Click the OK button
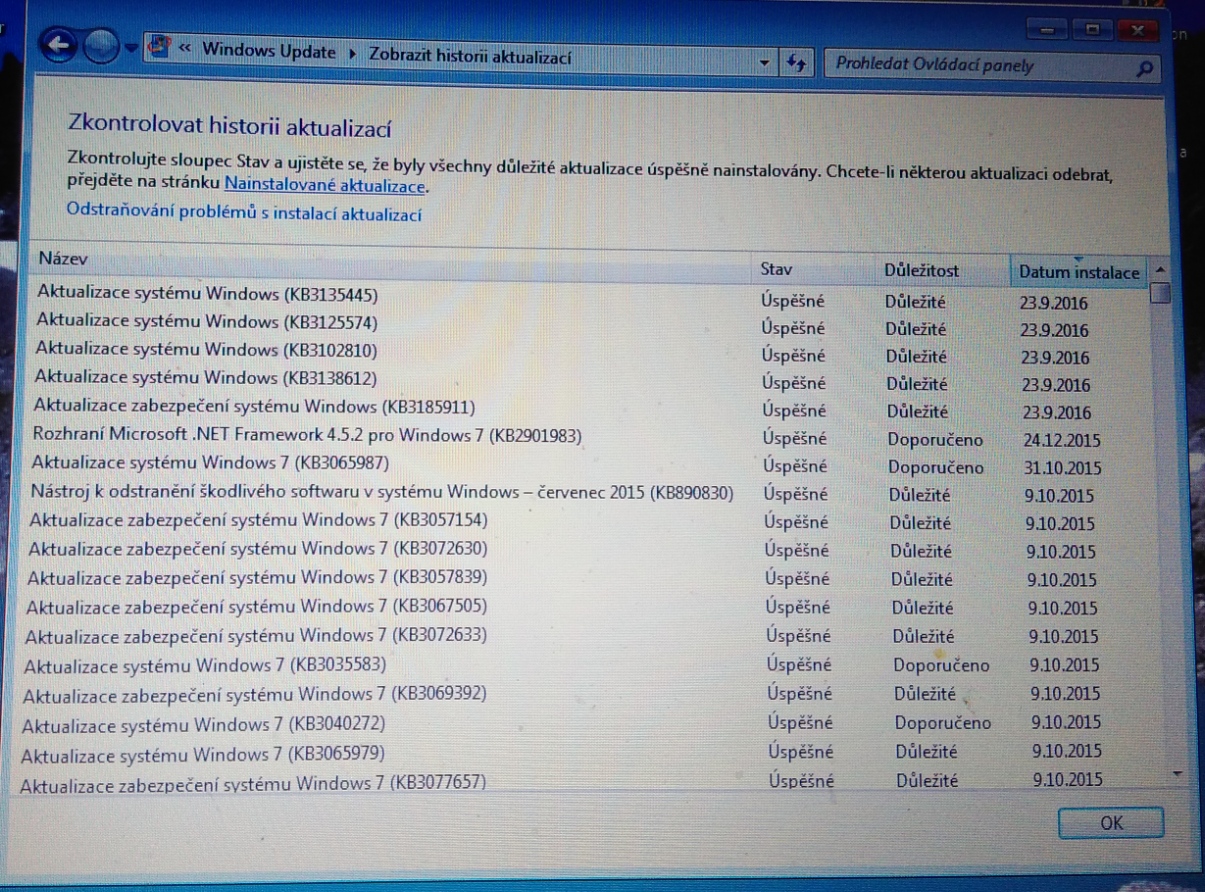This screenshot has height=892, width=1205. [x=1111, y=823]
